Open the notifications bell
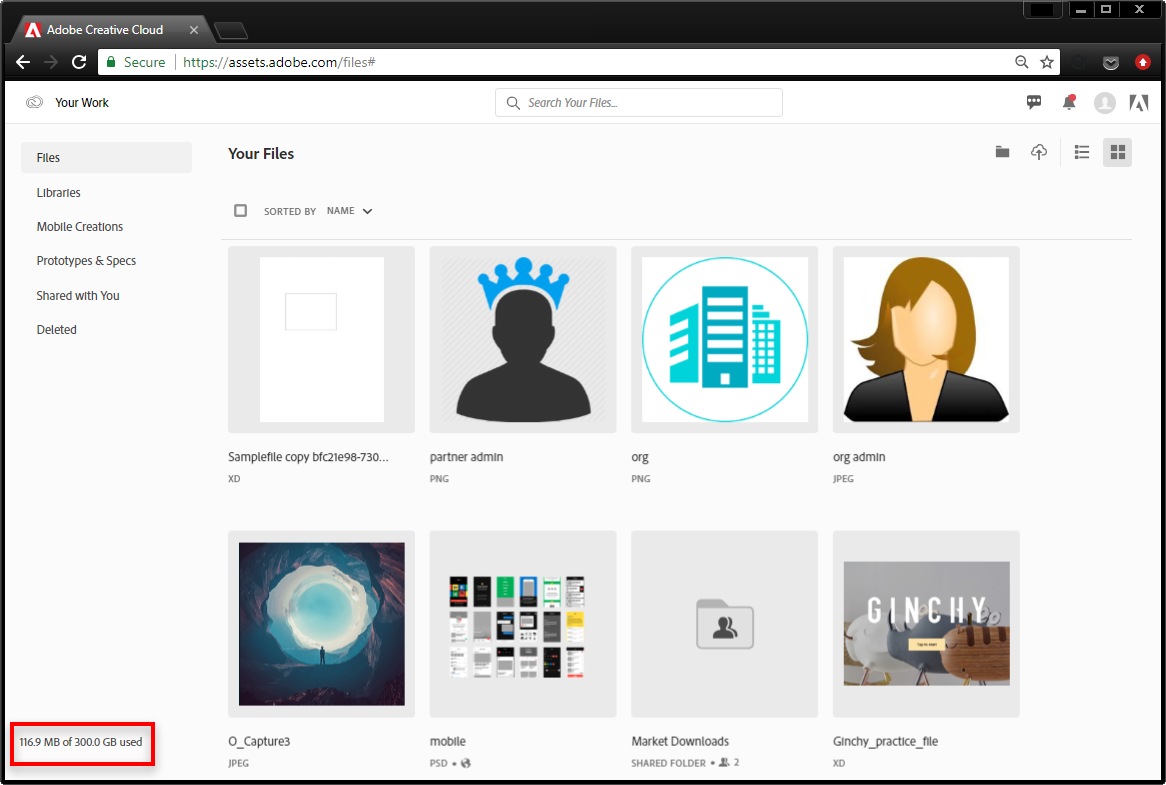 coord(1069,102)
